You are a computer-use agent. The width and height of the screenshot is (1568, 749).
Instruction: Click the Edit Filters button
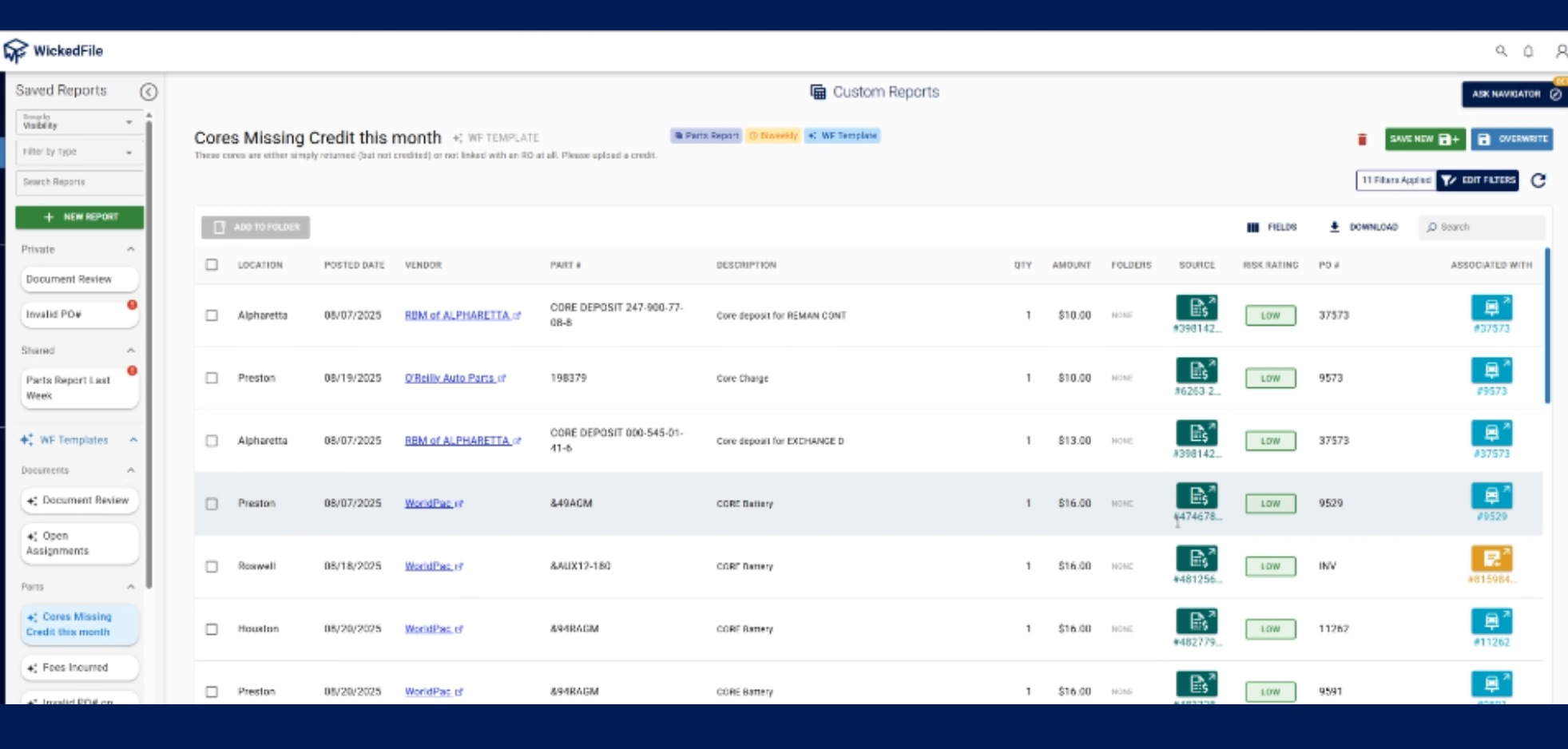point(1478,180)
